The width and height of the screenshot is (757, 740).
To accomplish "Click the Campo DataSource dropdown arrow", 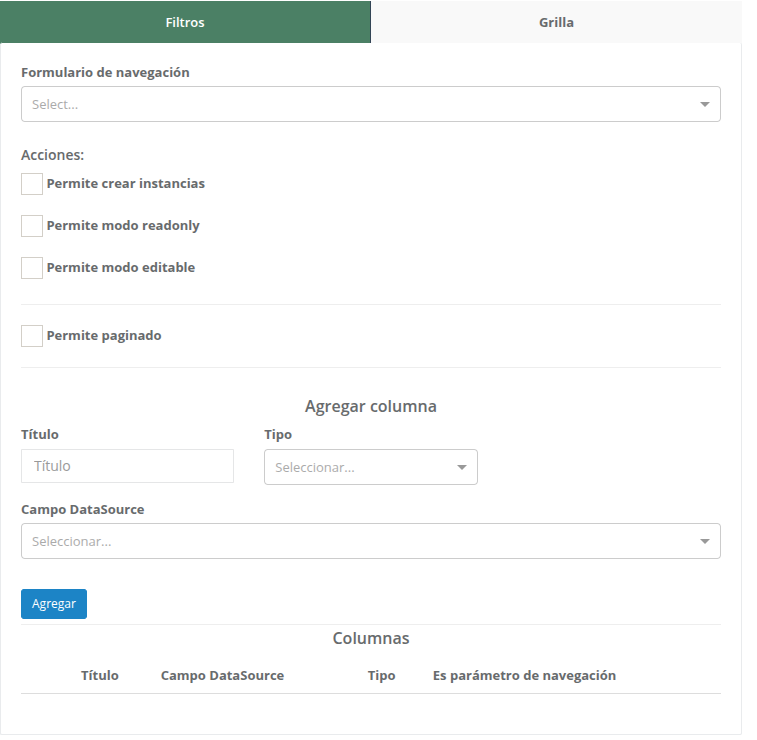I will click(704, 541).
